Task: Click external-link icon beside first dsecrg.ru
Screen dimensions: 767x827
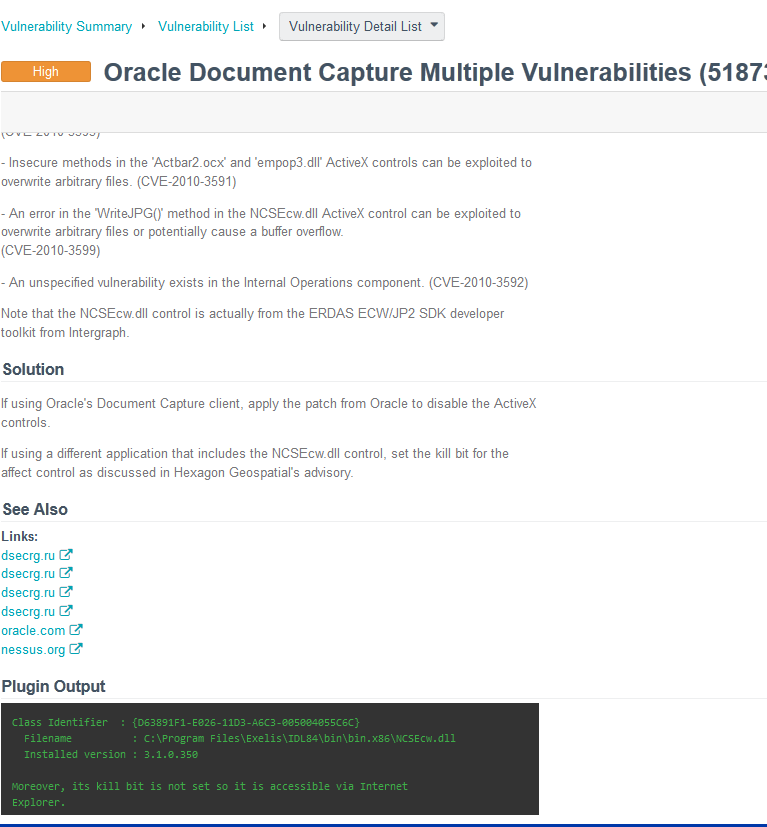Action: tap(66, 554)
